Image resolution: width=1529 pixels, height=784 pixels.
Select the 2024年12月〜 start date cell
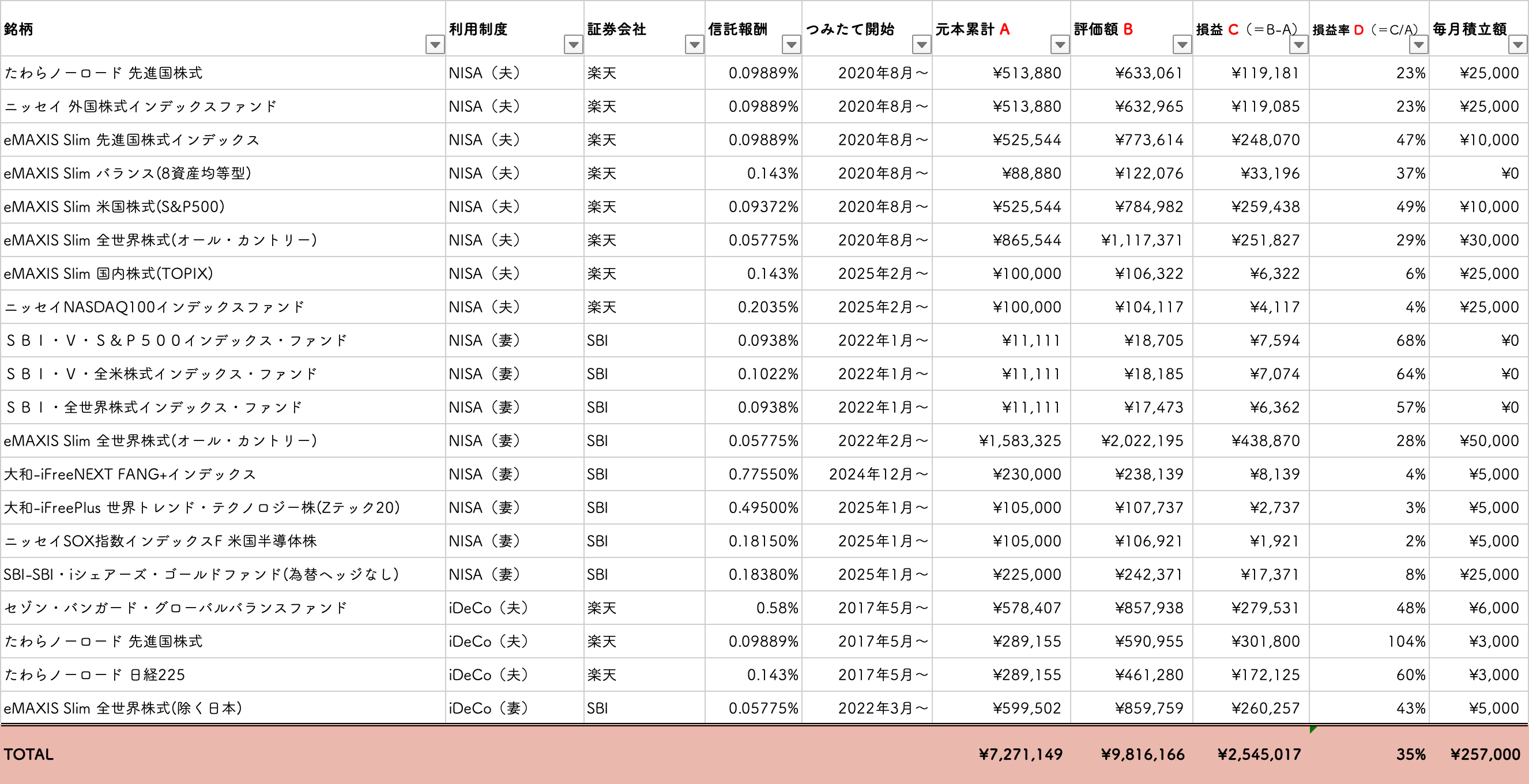click(867, 474)
